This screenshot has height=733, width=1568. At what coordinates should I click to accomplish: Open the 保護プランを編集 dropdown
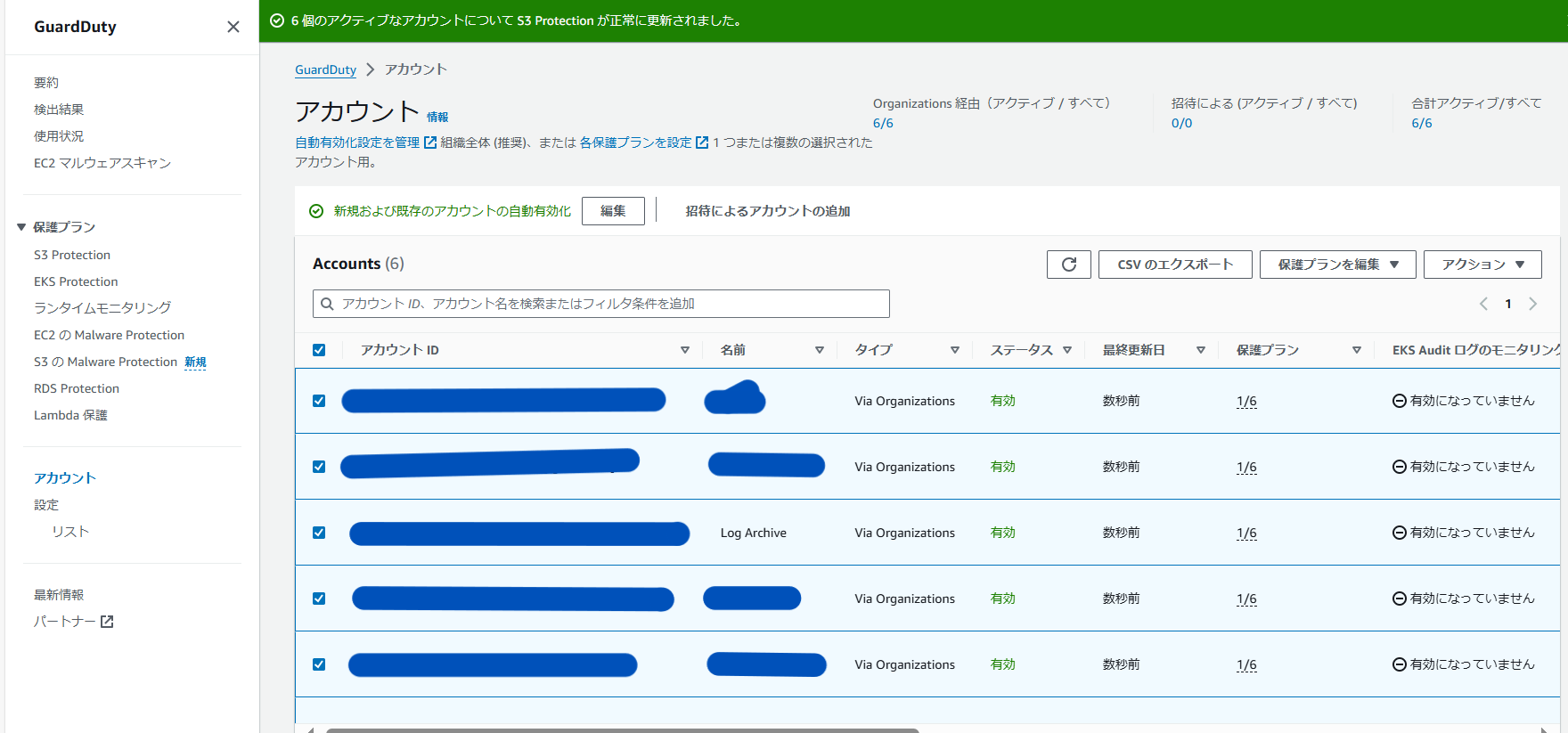1337,265
